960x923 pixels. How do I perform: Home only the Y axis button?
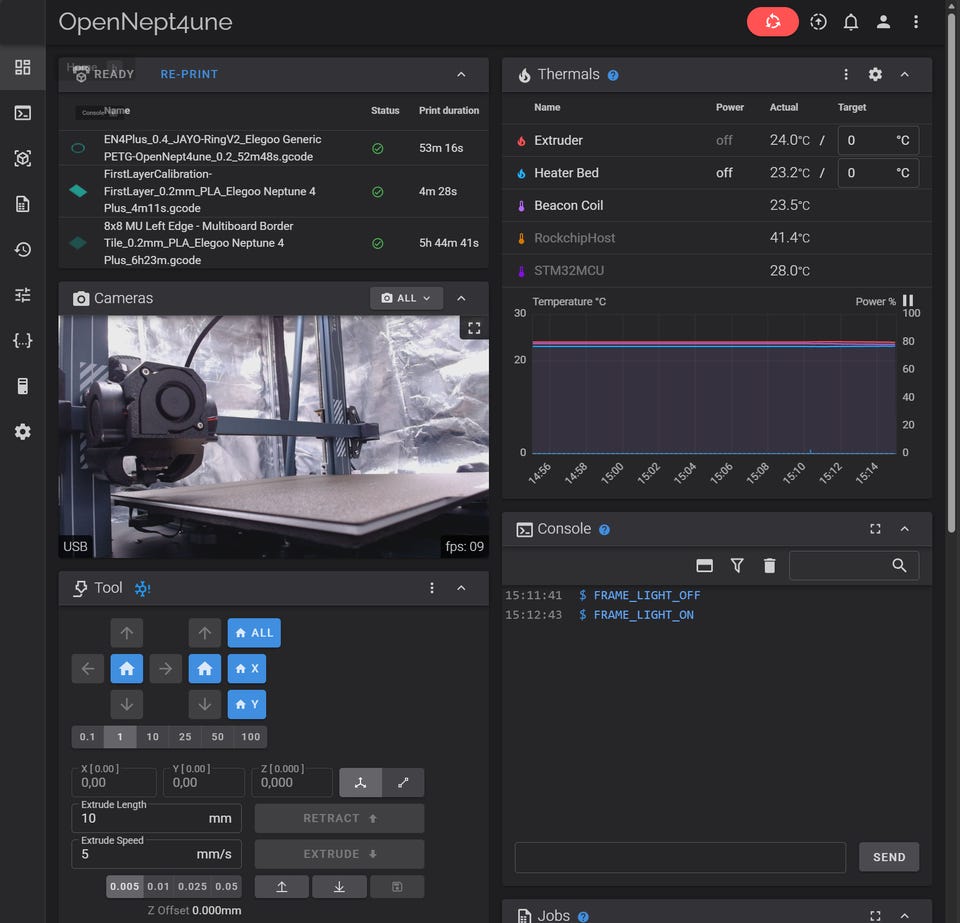point(247,704)
